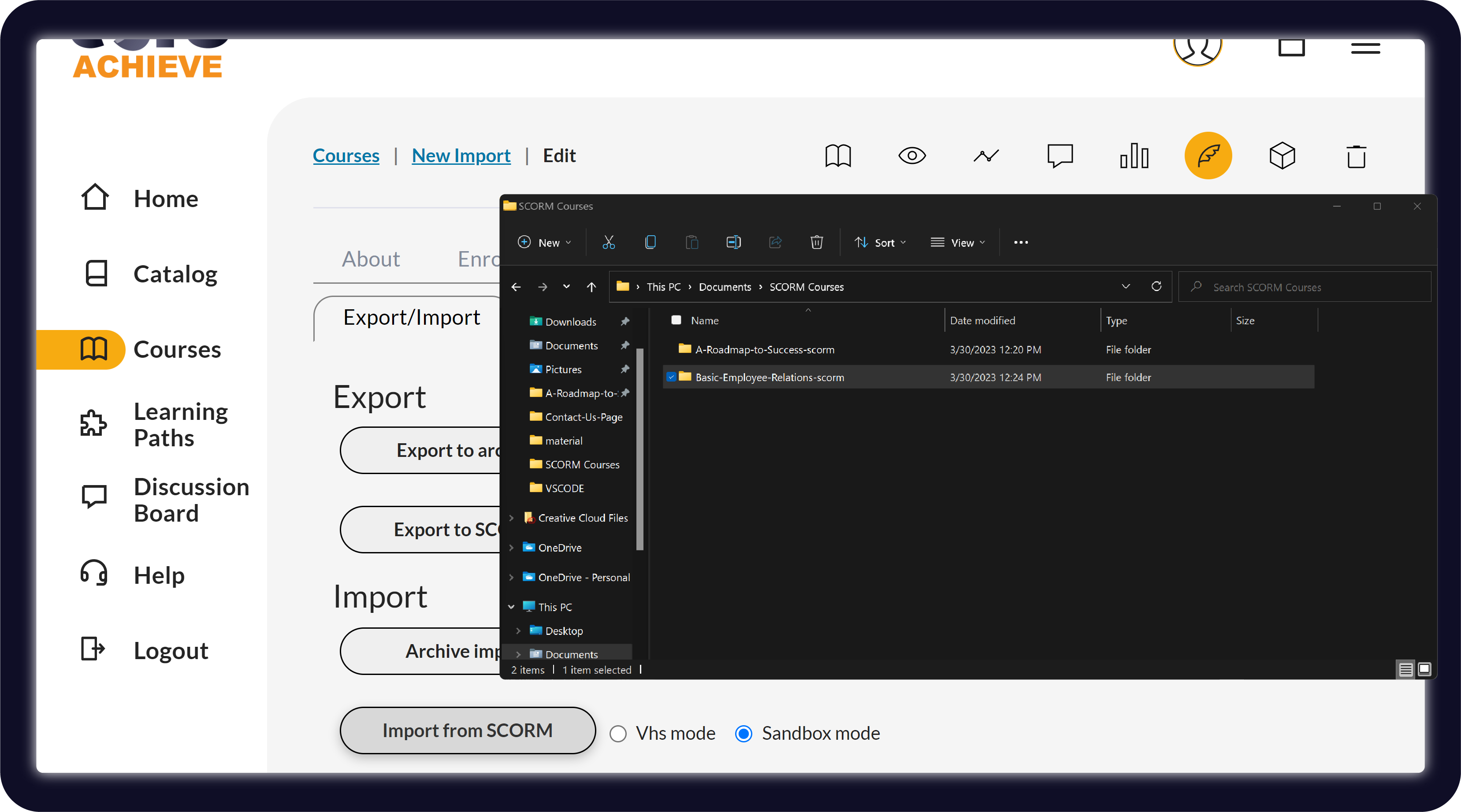Click the Archive import button
This screenshot has height=812, width=1461.
[x=420, y=651]
